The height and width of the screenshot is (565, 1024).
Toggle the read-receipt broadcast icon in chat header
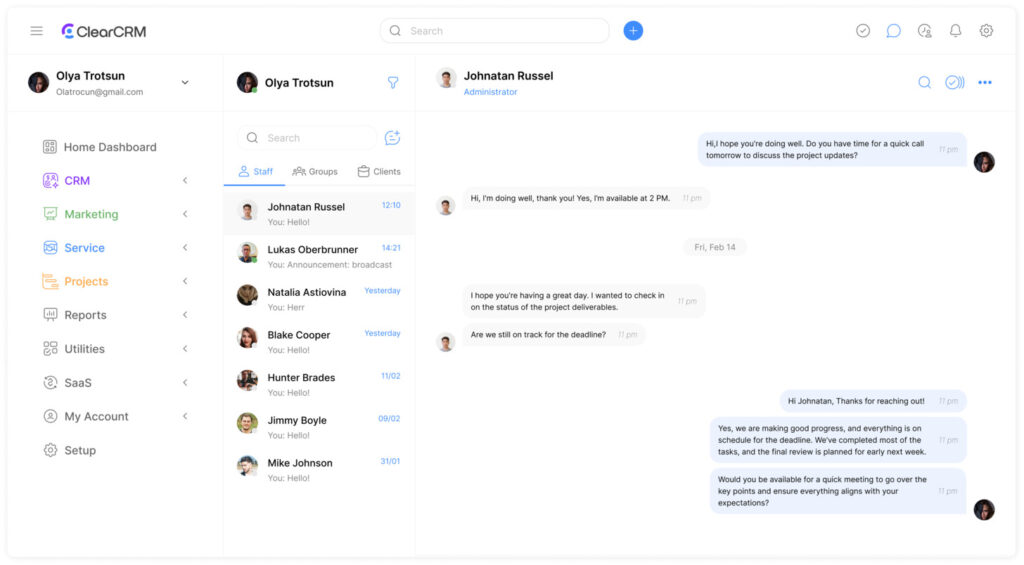[x=954, y=83]
